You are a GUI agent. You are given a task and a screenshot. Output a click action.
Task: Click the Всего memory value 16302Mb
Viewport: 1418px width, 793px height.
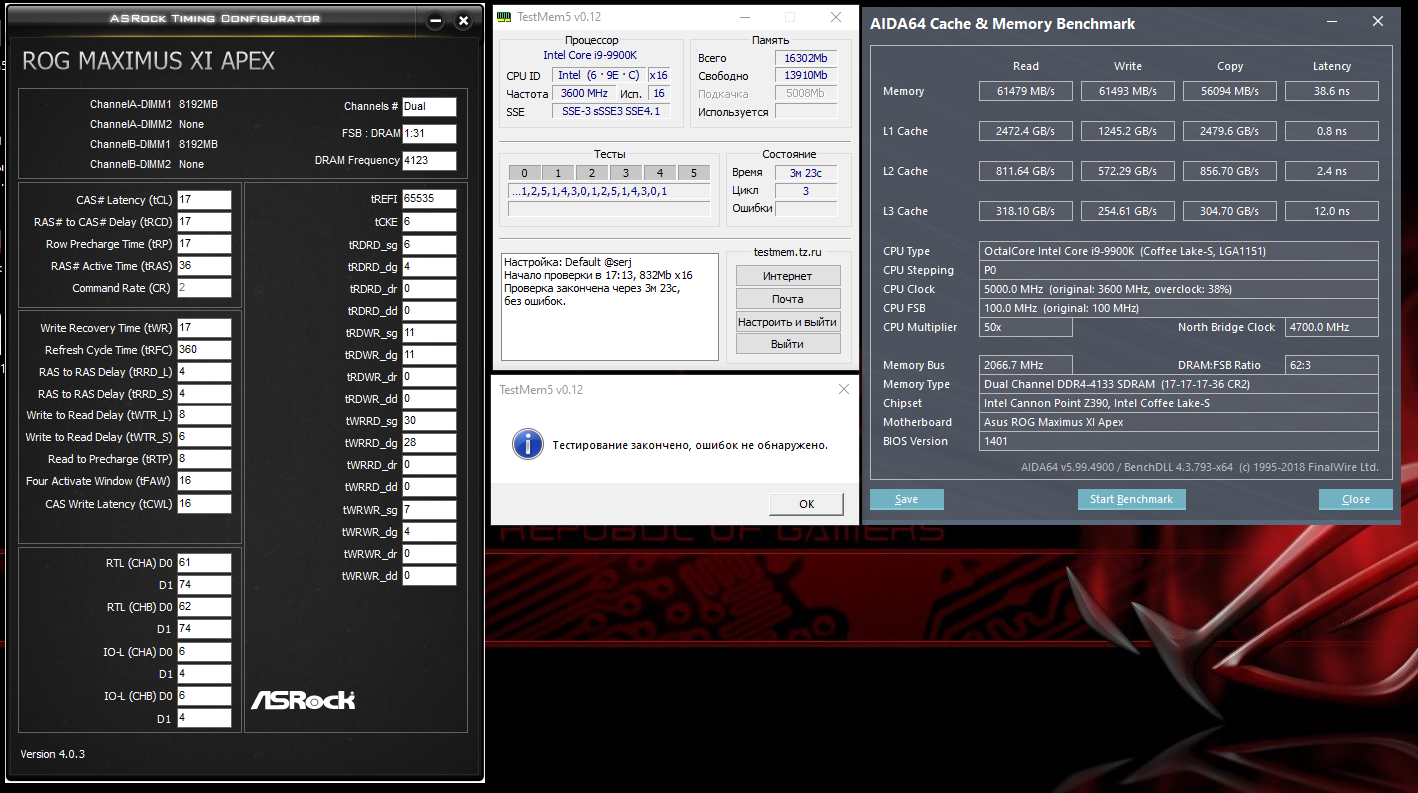pos(806,58)
